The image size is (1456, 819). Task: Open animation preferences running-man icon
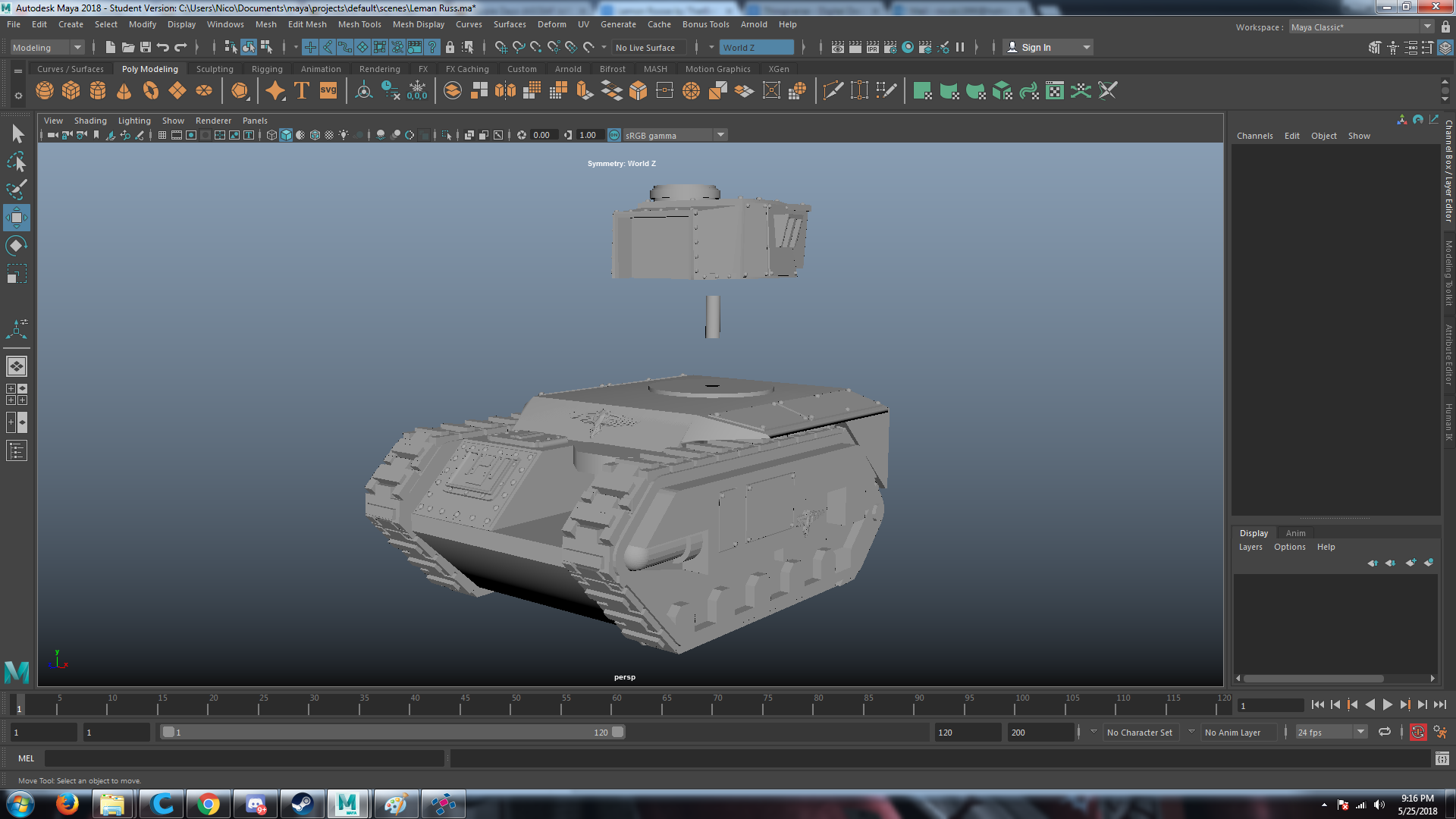coord(1440,732)
